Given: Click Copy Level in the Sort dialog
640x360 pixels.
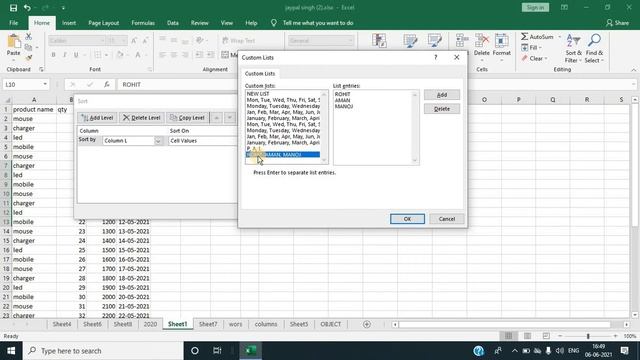Looking at the screenshot, I should [x=187, y=118].
